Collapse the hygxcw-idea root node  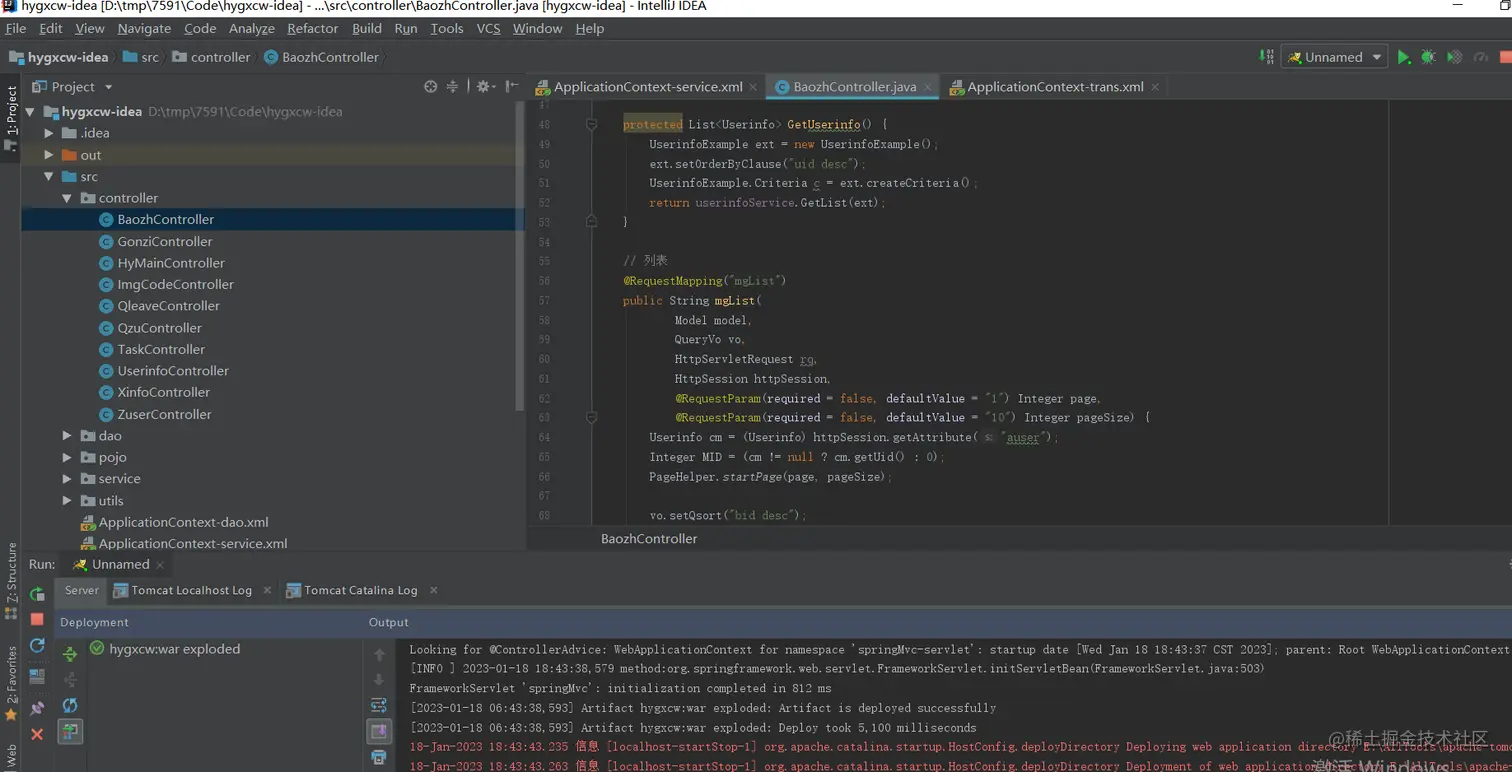coord(30,112)
